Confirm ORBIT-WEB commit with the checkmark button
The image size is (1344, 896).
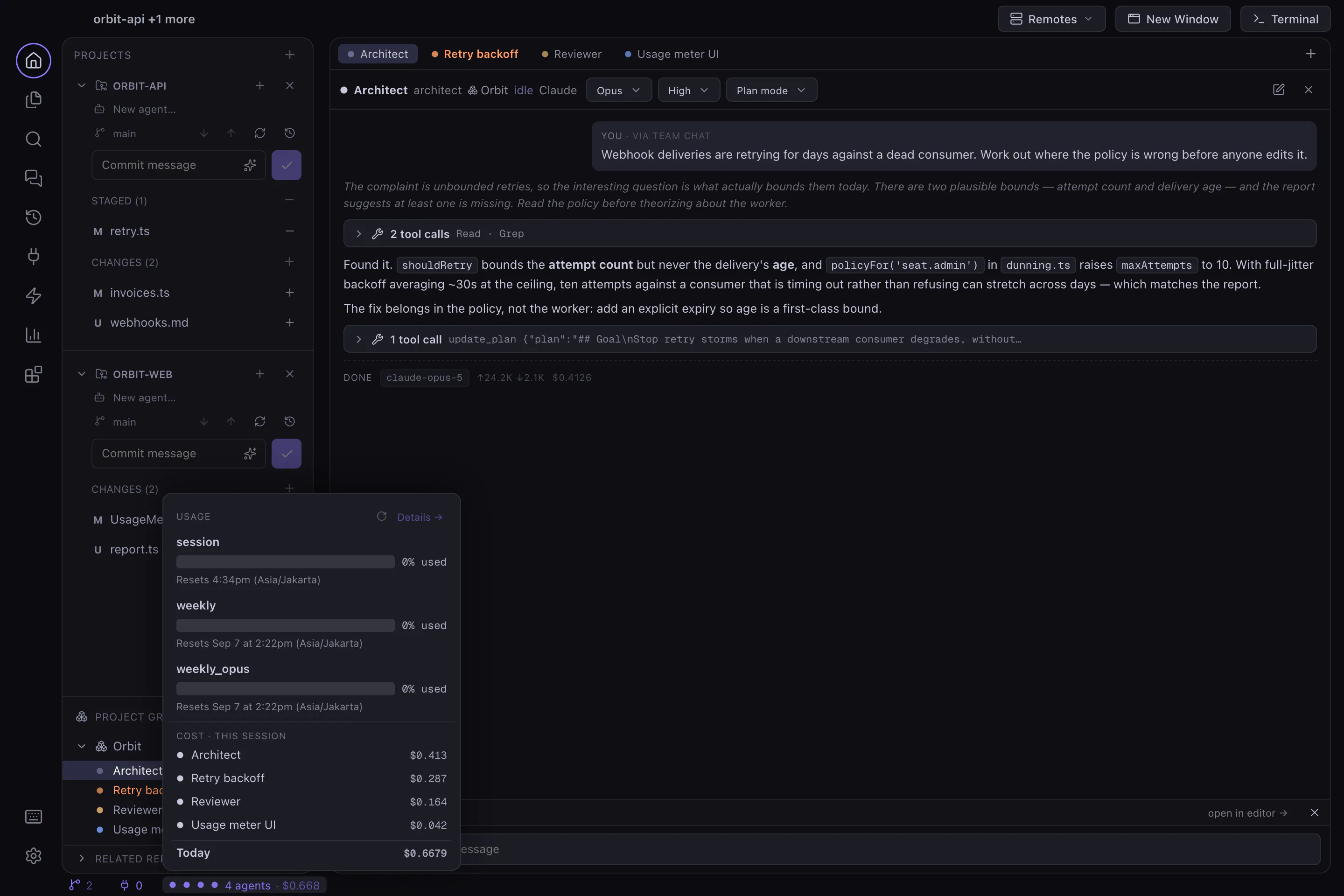pos(286,454)
